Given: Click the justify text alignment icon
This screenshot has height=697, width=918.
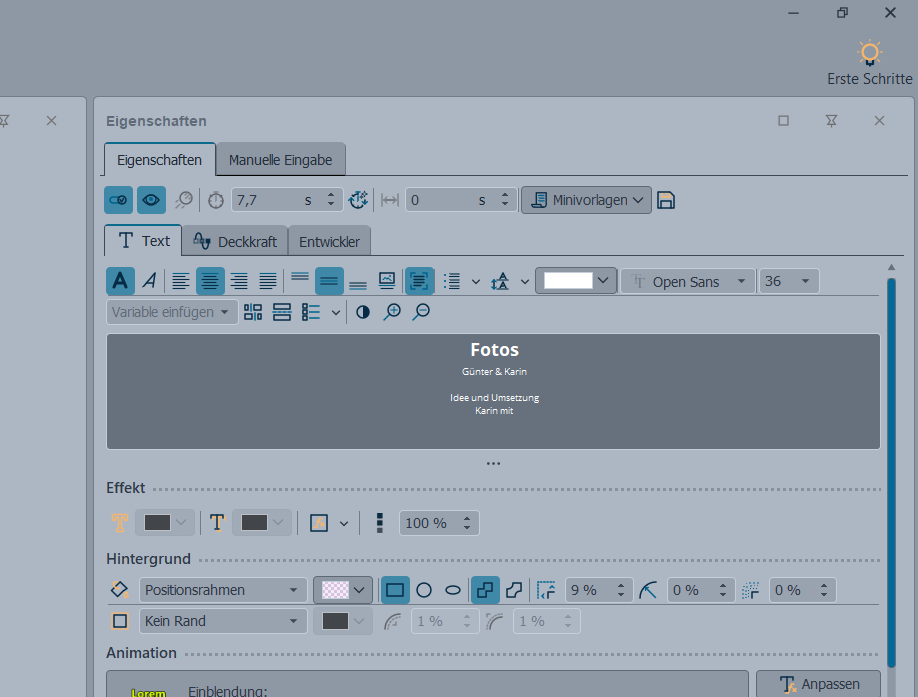Looking at the screenshot, I should click(268, 281).
